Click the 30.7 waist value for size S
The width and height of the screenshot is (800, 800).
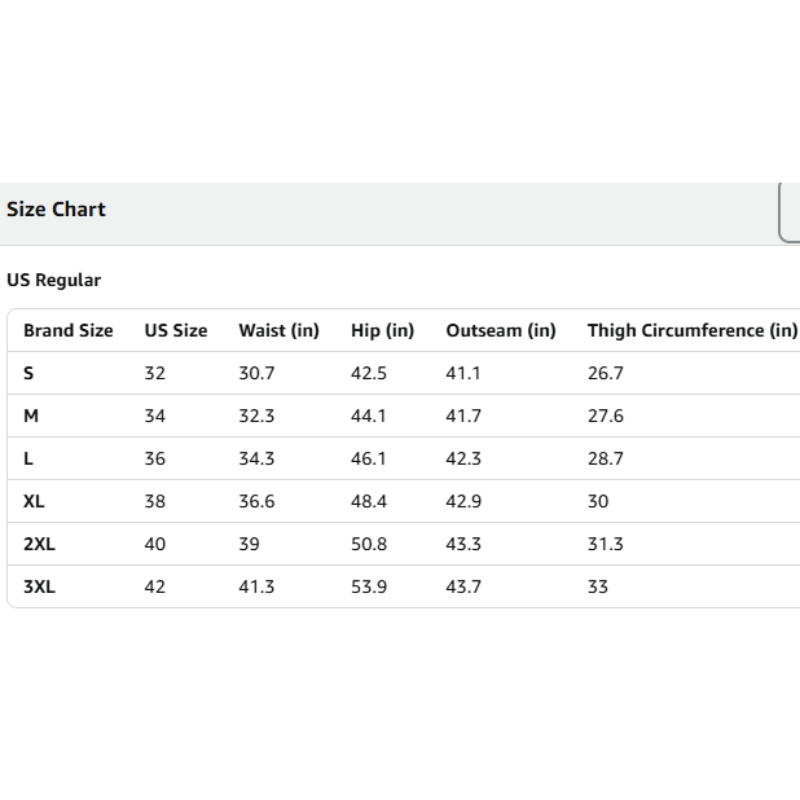point(256,374)
